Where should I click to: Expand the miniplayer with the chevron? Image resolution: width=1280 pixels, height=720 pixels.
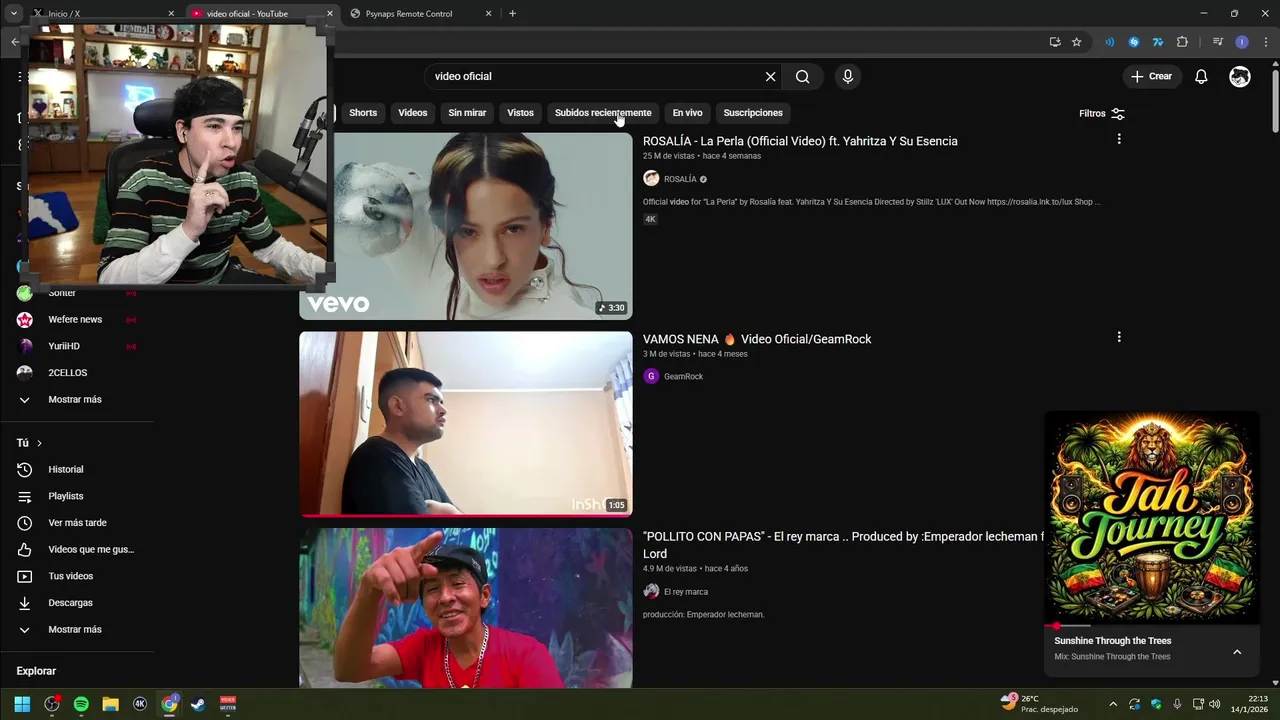point(1237,652)
